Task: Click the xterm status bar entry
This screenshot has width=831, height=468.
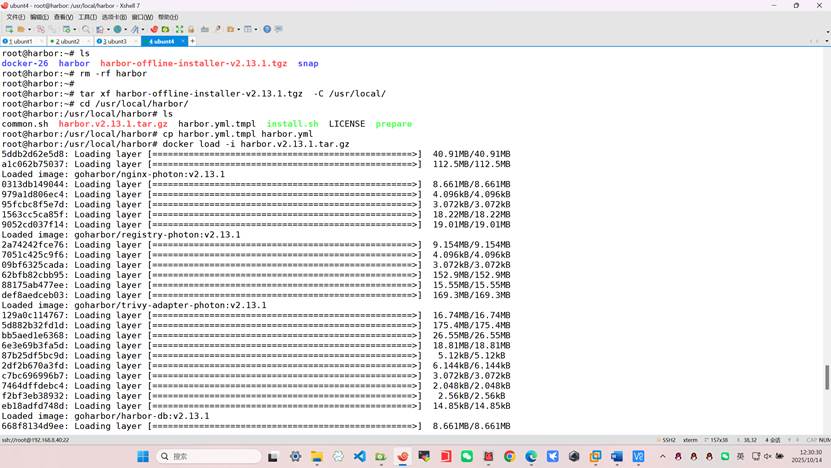Action: click(690, 440)
